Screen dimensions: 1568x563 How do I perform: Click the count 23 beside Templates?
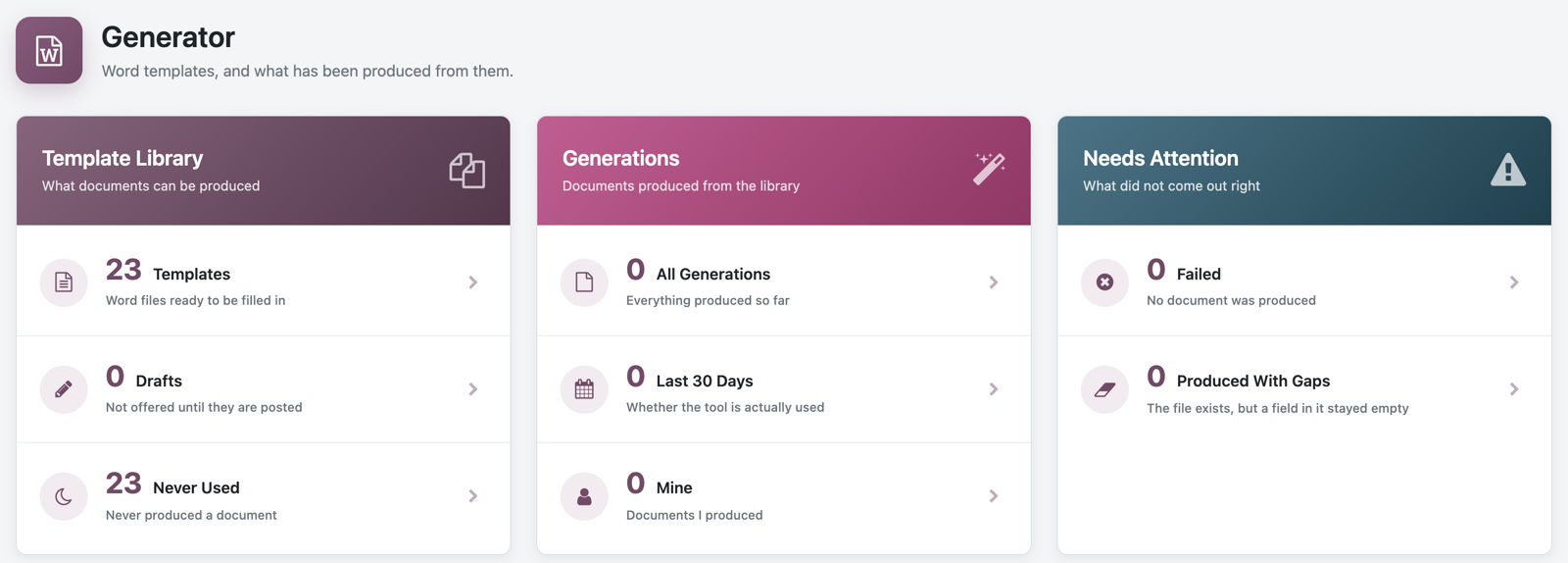click(x=123, y=270)
